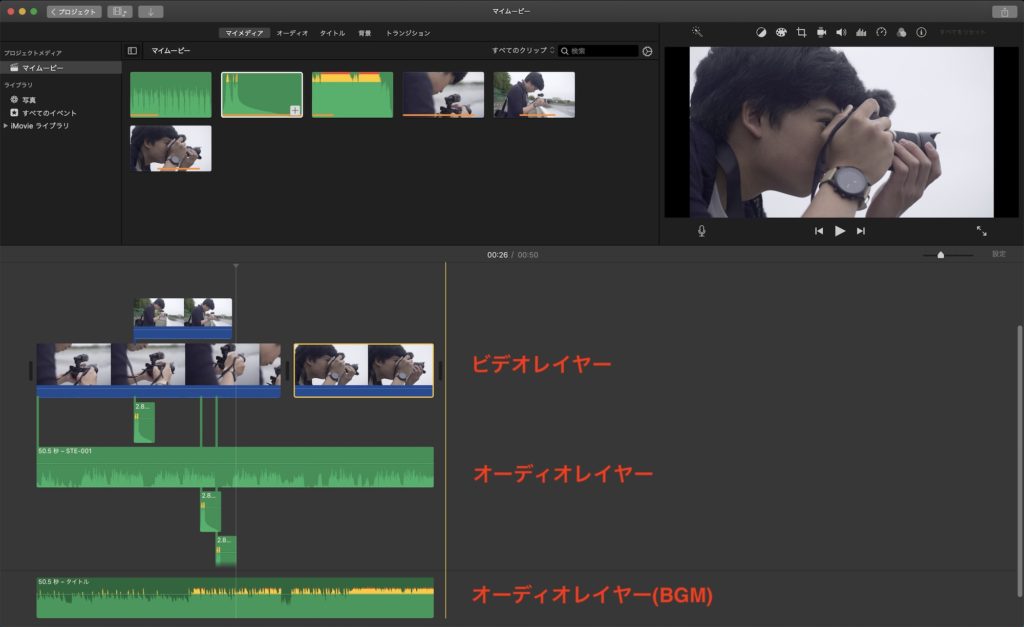Go back with the プロジェクト button
The height and width of the screenshot is (627, 1024).
pyautogui.click(x=74, y=12)
